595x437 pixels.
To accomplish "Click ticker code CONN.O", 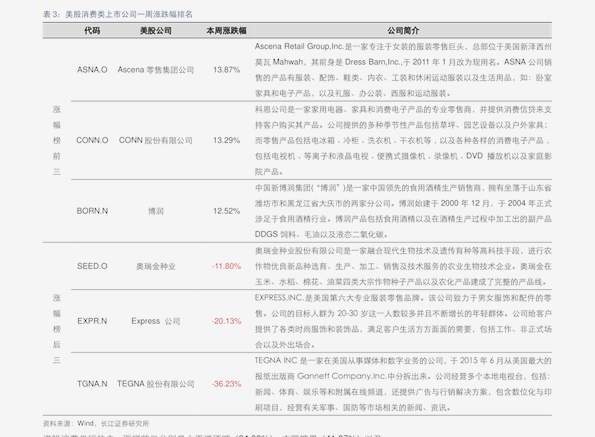I will coord(92,140).
